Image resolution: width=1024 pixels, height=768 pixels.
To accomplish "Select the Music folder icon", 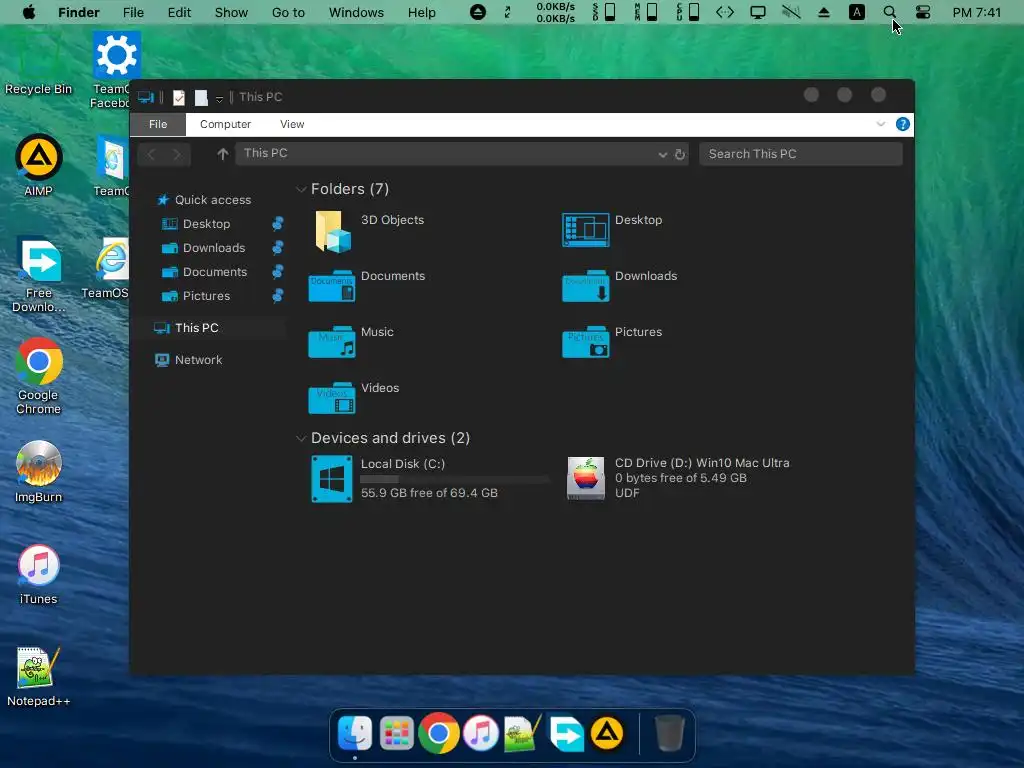I will pyautogui.click(x=332, y=342).
